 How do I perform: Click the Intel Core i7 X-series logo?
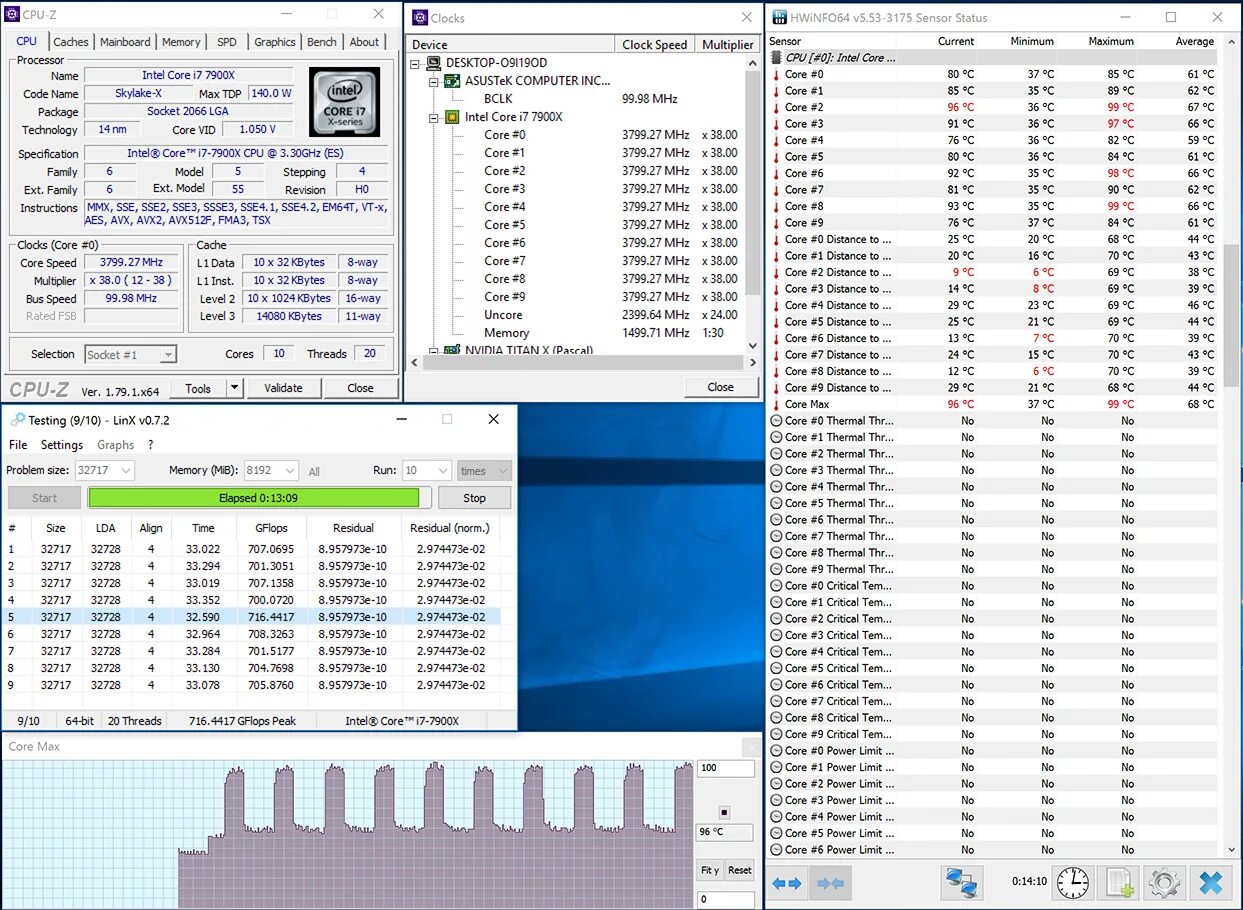tap(344, 102)
